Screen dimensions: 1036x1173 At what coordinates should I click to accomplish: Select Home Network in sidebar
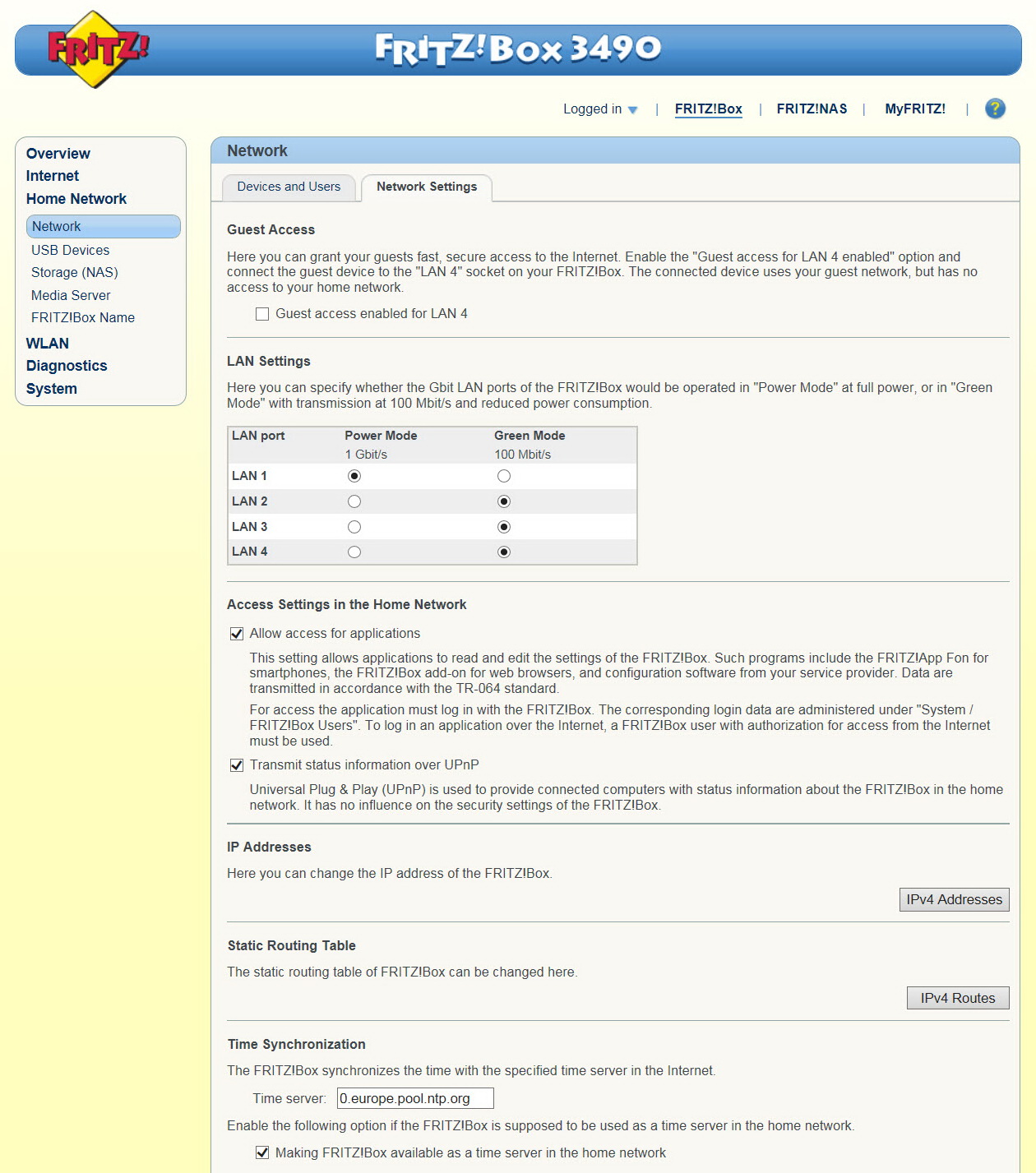[x=76, y=199]
